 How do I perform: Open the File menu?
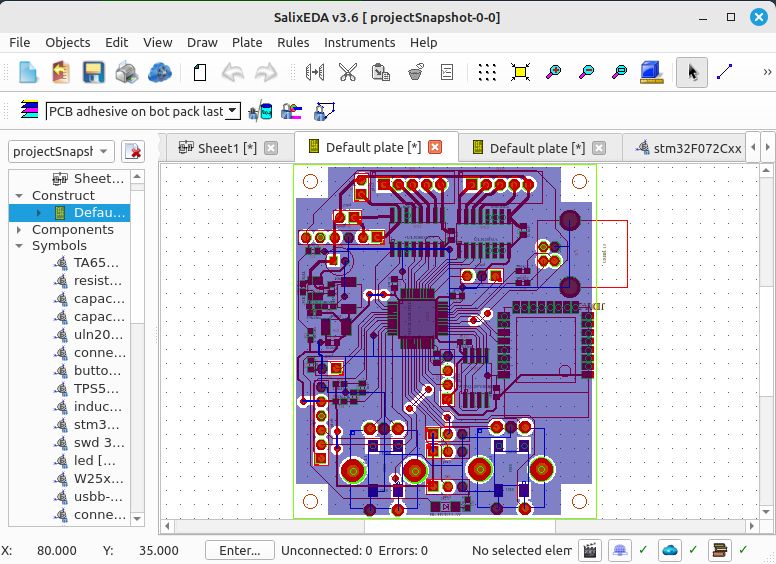click(20, 43)
